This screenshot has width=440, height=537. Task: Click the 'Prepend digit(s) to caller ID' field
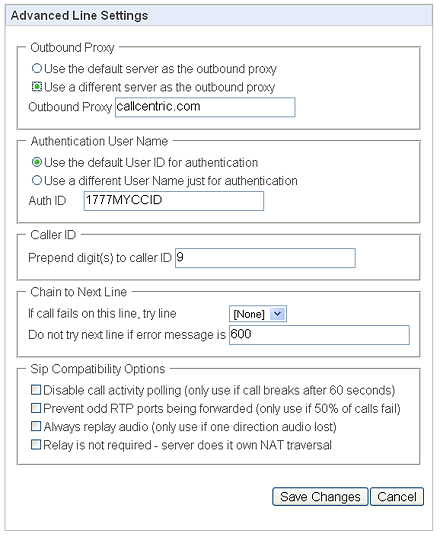point(265,258)
